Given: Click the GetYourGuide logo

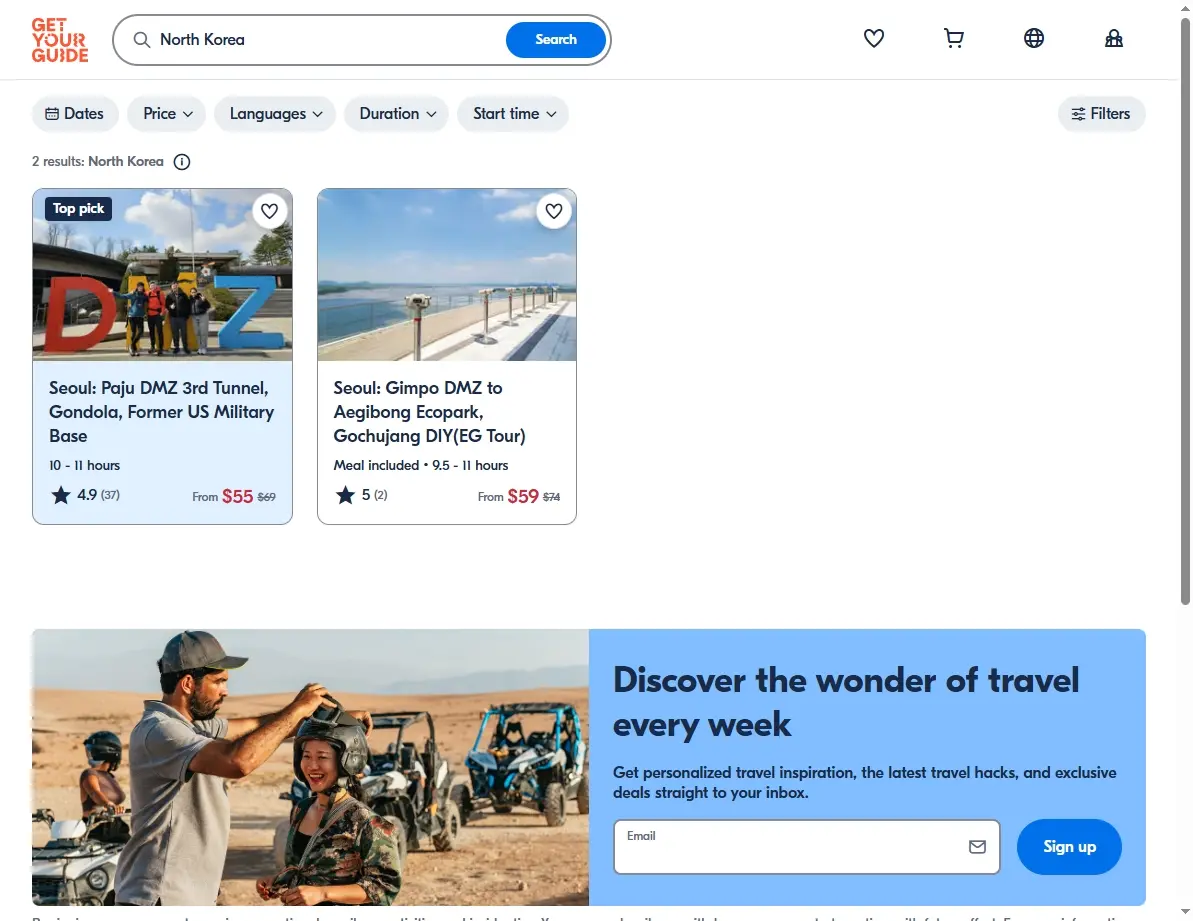Looking at the screenshot, I should tap(59, 40).
